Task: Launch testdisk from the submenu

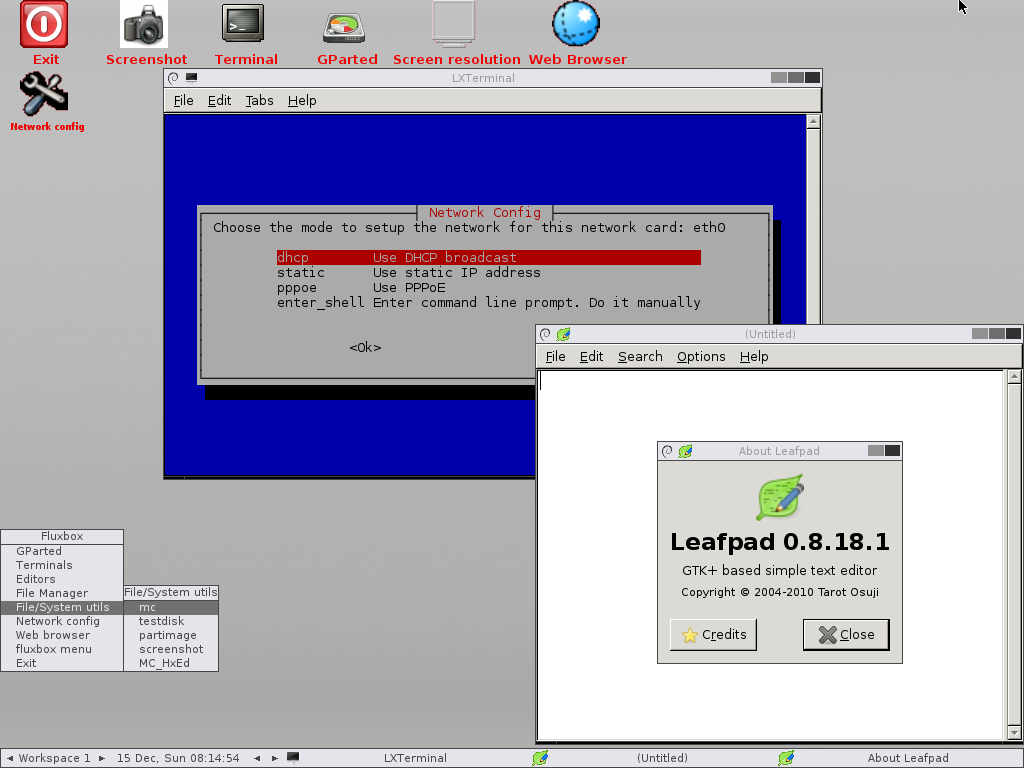Action: click(x=171, y=621)
